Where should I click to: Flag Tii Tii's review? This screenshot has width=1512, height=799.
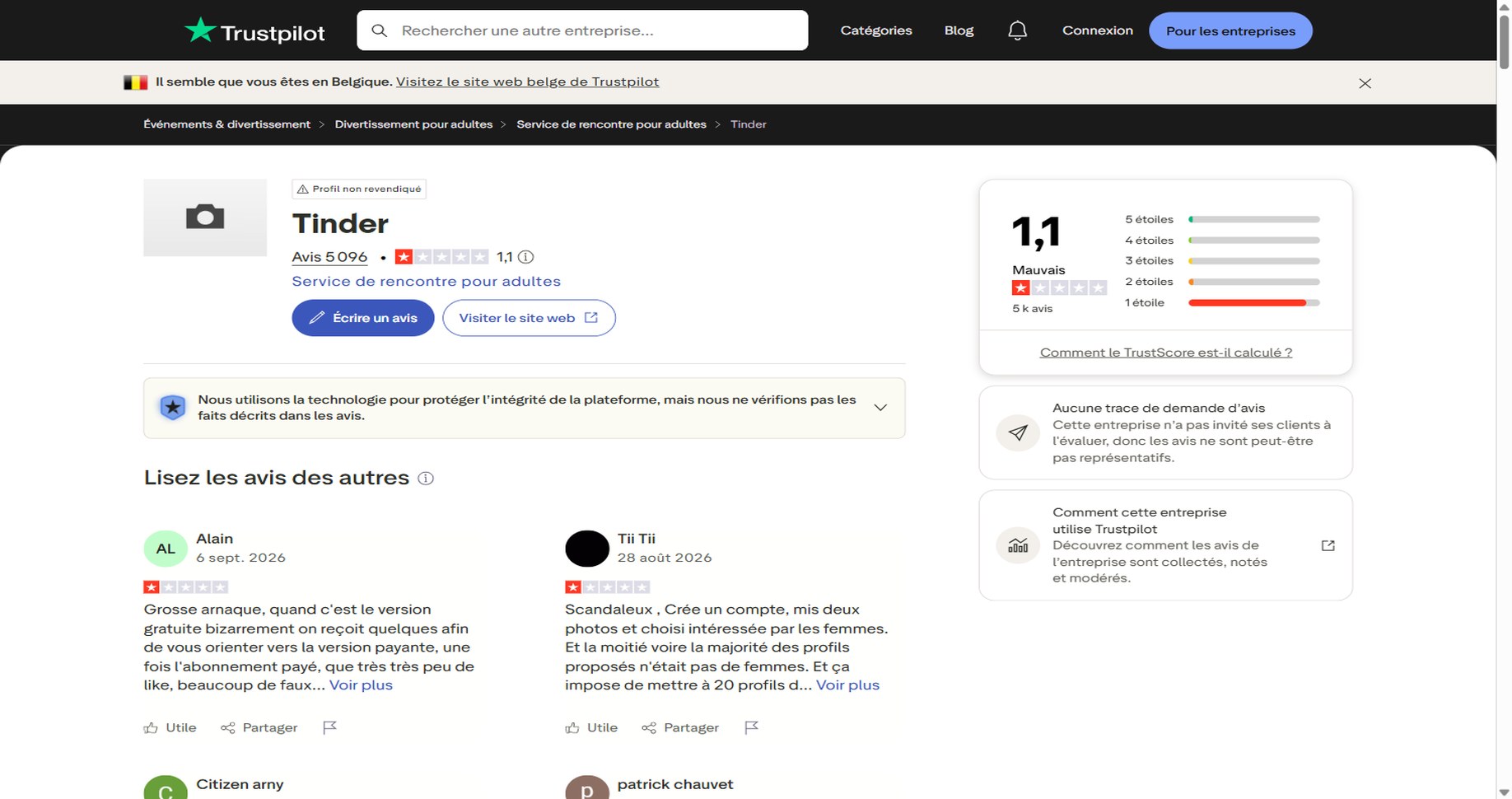coord(751,727)
